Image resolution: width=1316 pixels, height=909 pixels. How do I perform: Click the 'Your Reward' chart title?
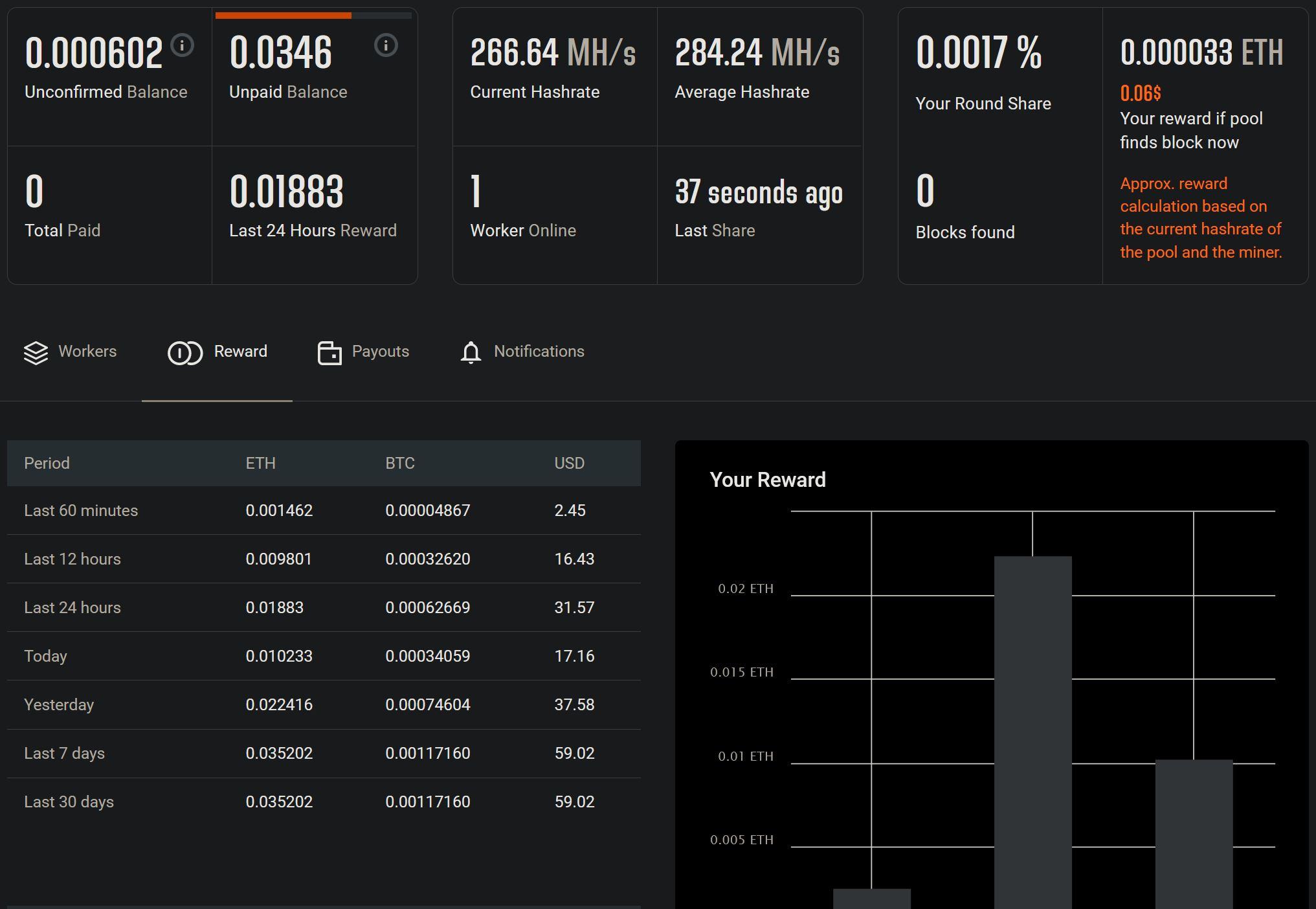click(x=768, y=480)
